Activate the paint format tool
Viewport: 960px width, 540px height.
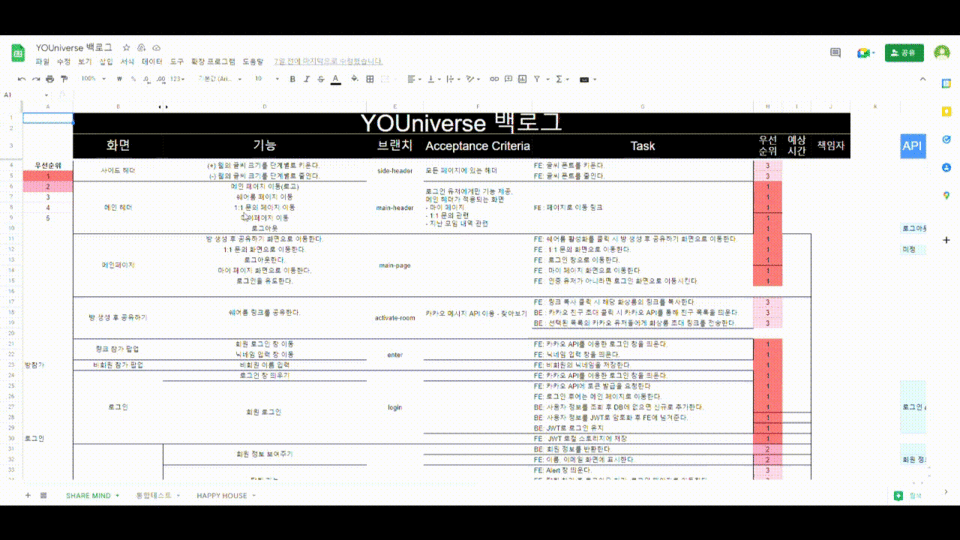pos(64,79)
